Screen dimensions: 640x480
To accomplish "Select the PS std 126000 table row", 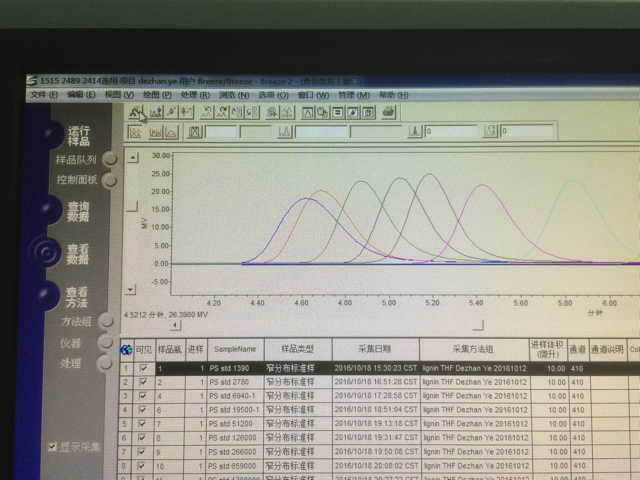I will pos(379,438).
